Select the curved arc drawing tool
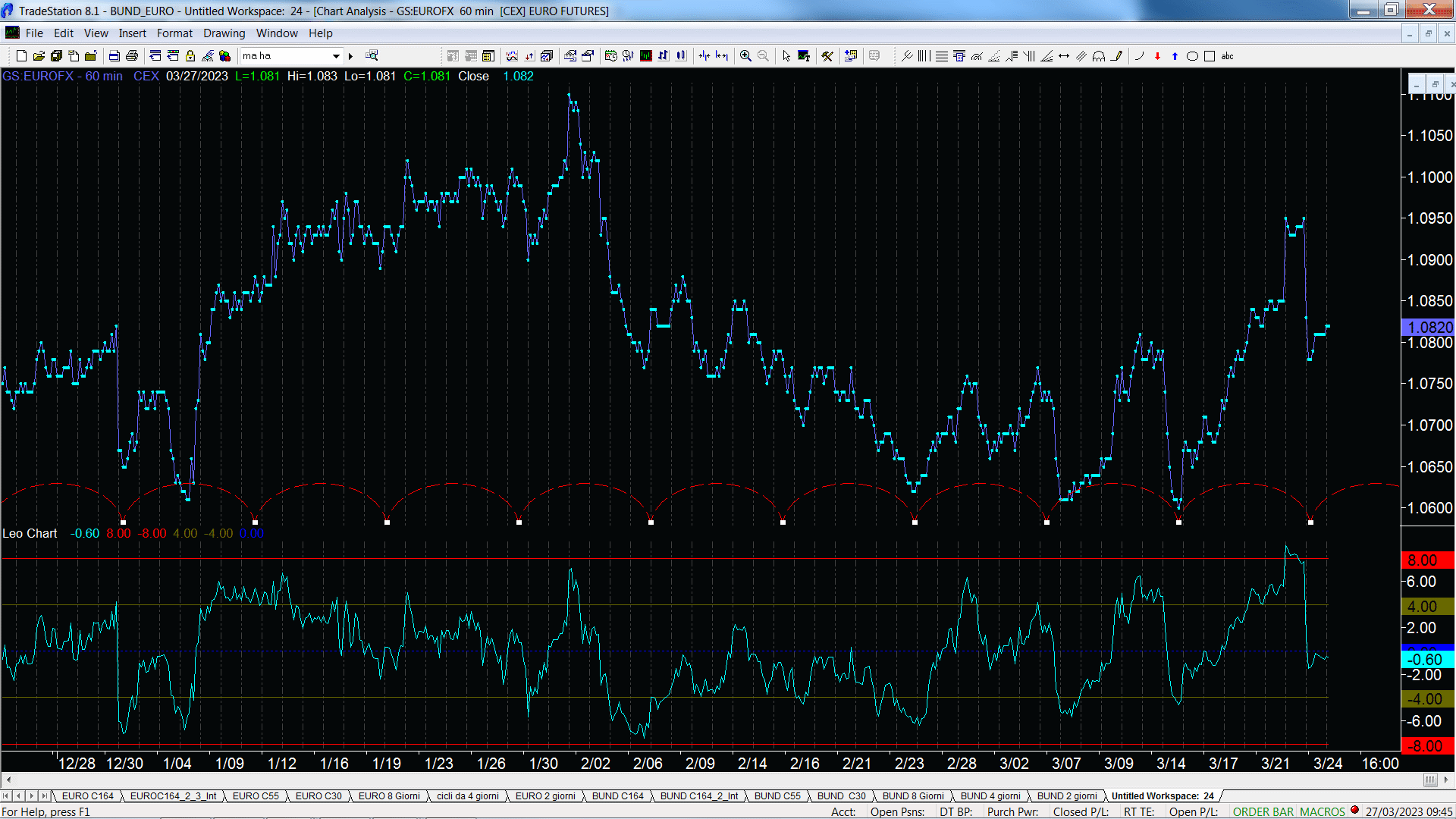The height and width of the screenshot is (819, 1456). [x=1139, y=56]
